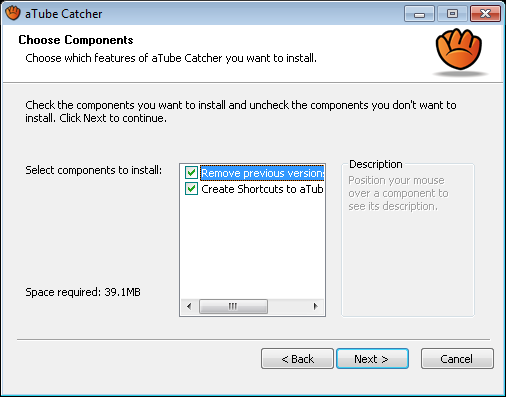
Task: Cancel the aTube Catcher installation
Action: [x=457, y=359]
